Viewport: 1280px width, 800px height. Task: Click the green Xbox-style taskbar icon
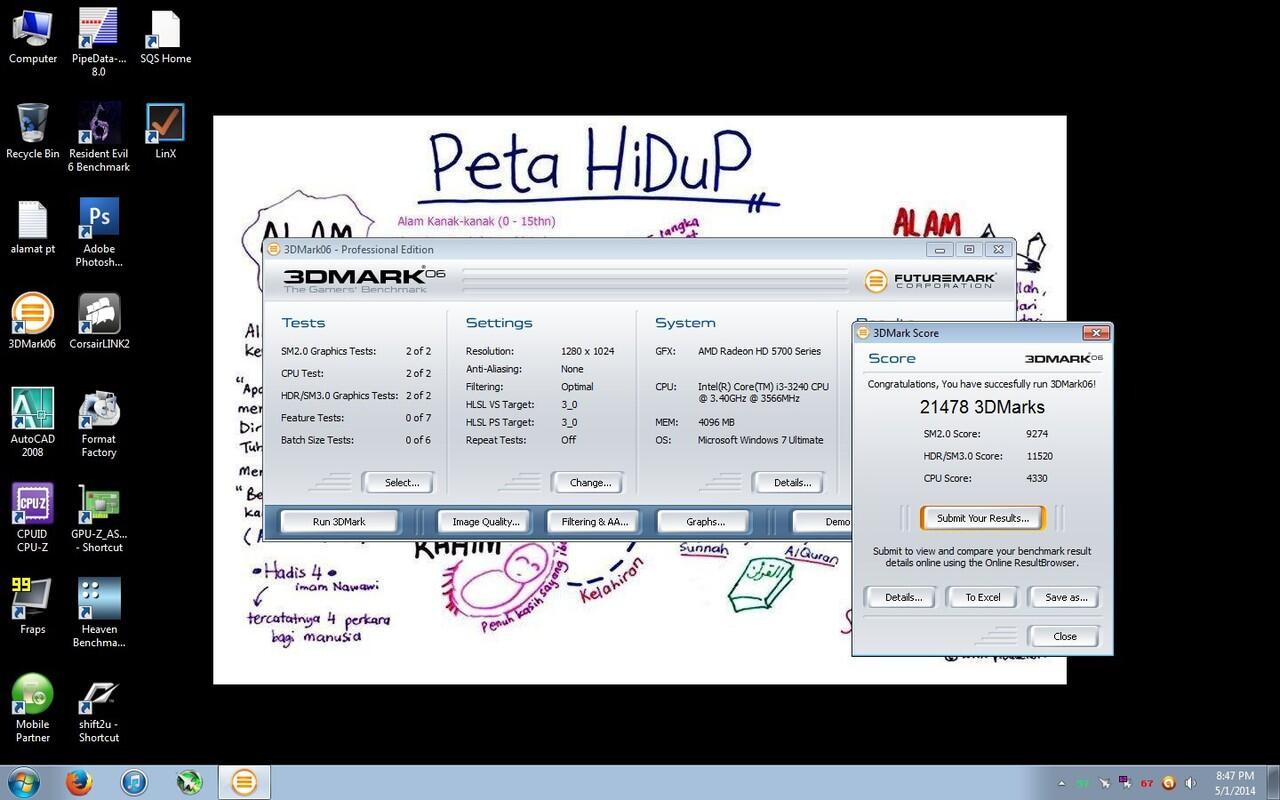(x=189, y=782)
